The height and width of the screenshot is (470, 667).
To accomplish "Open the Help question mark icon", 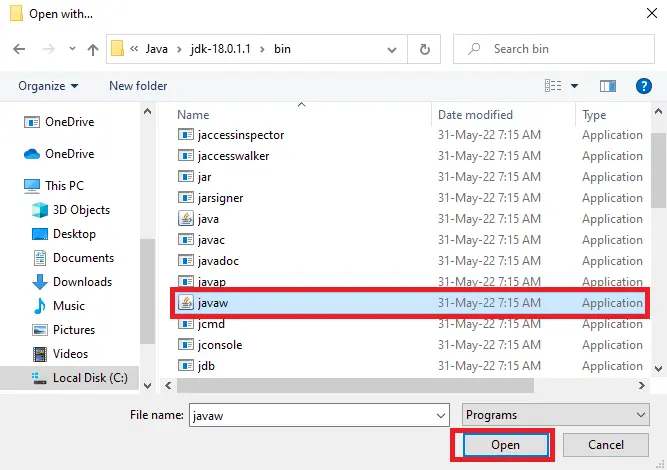I will tap(644, 86).
